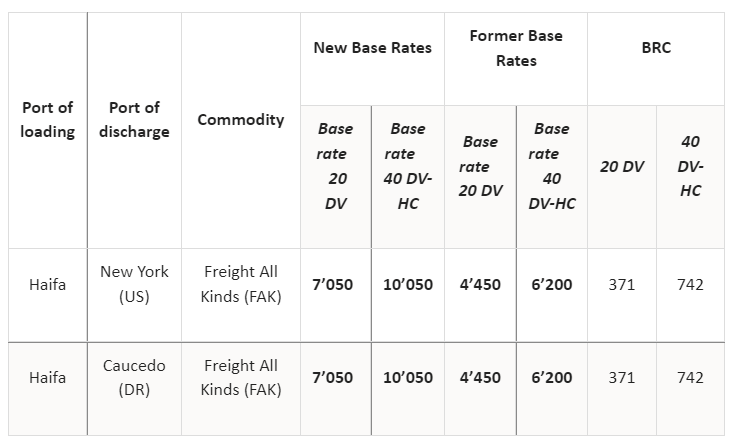The image size is (736, 448).
Task: Click the Port of discharge header
Action: (134, 120)
